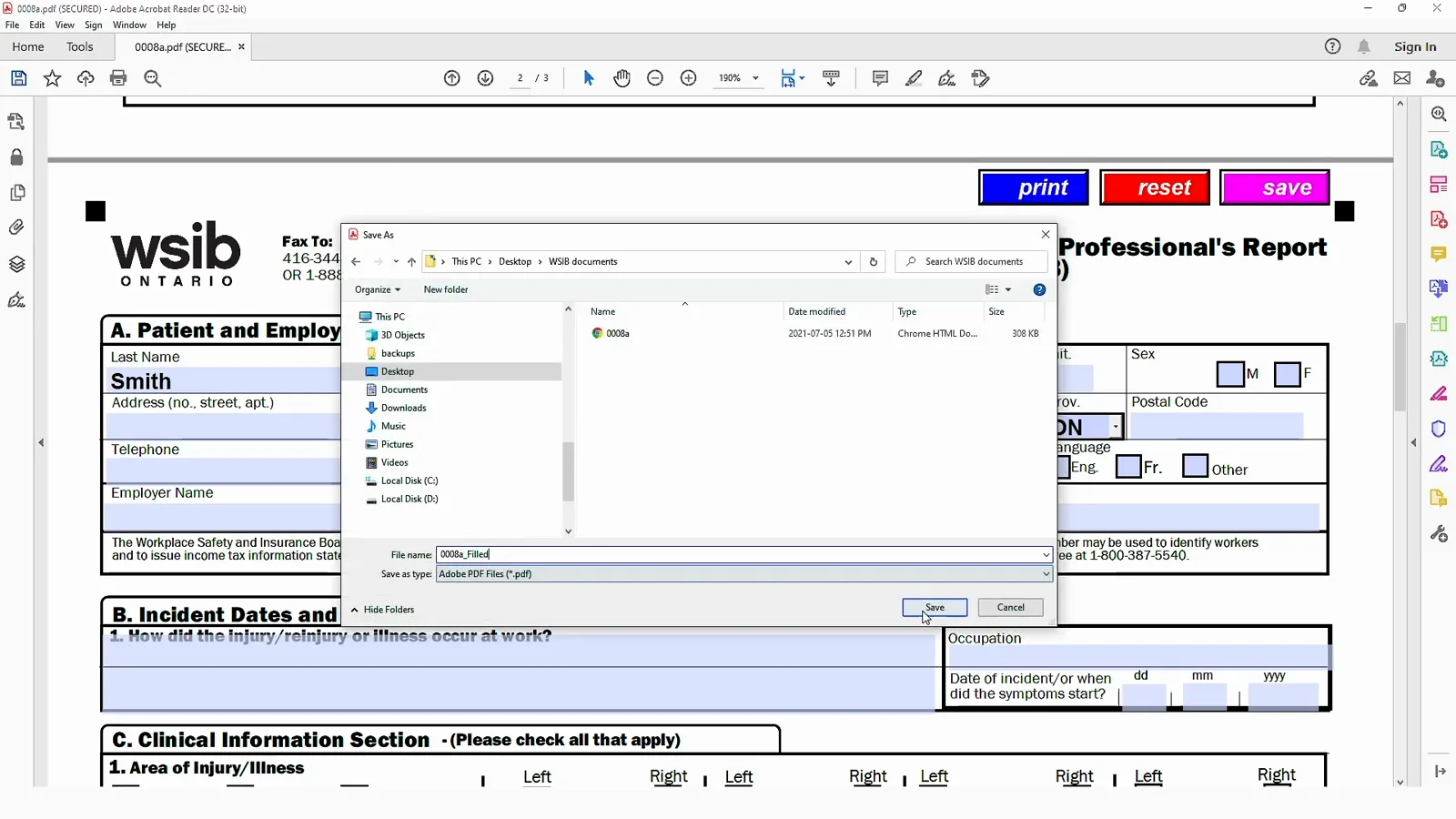Select the Hand pan tool
The height and width of the screenshot is (819, 1456).
(622, 78)
